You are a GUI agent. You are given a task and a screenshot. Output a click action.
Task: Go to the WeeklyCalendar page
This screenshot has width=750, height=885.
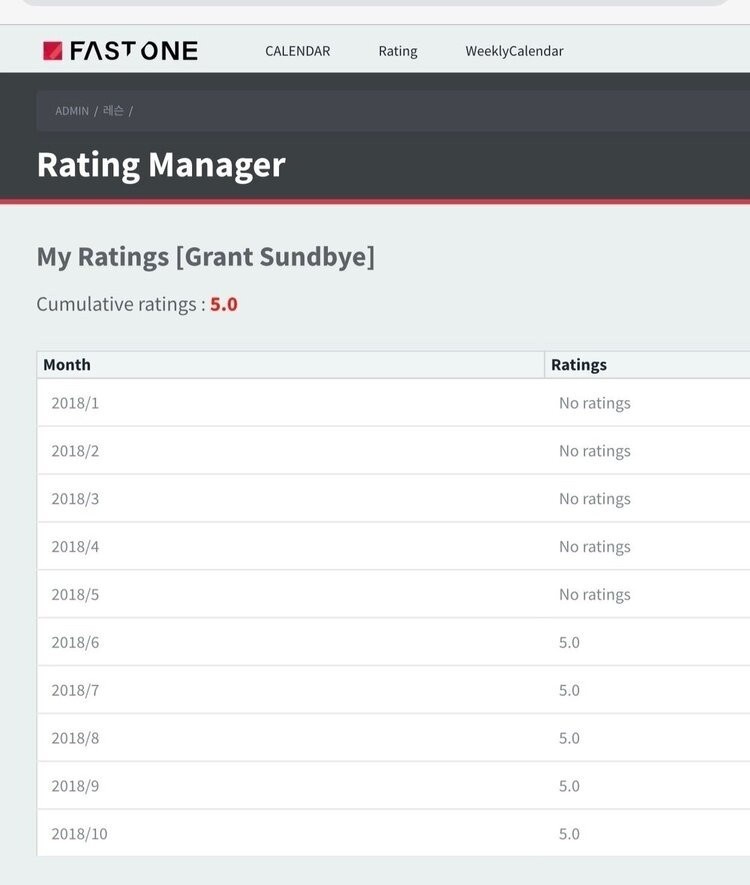[x=514, y=51]
